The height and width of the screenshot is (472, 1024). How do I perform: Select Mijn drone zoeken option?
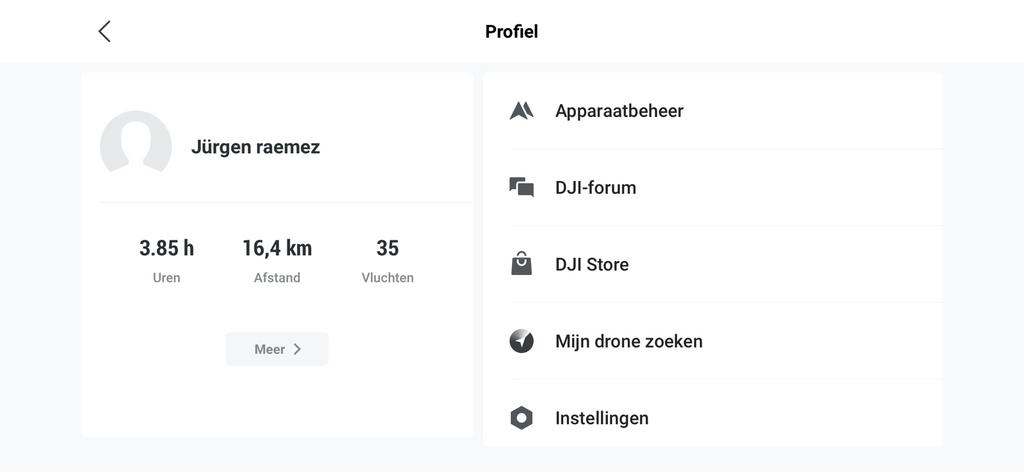629,341
